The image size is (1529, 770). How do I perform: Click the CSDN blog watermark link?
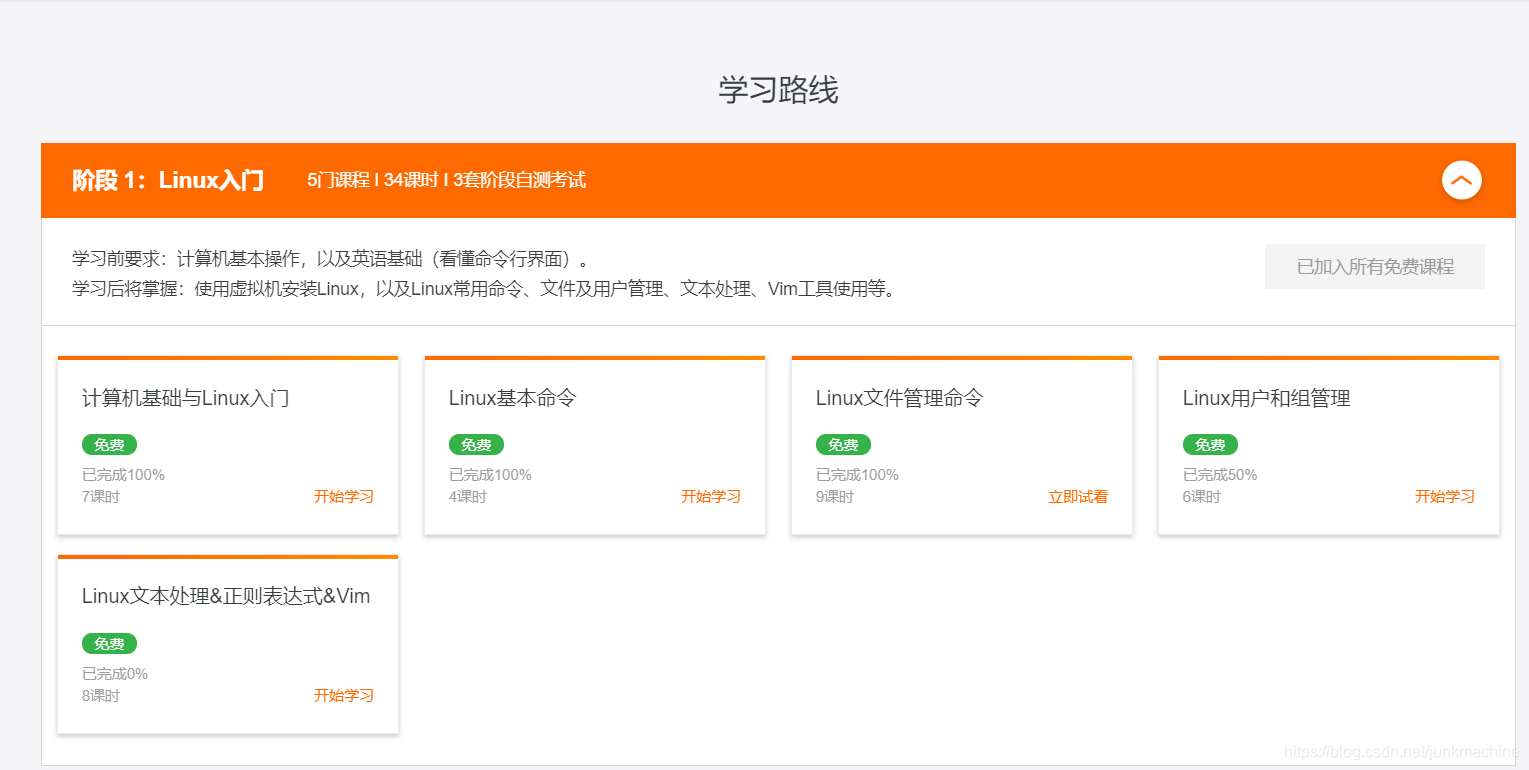coord(1399,750)
